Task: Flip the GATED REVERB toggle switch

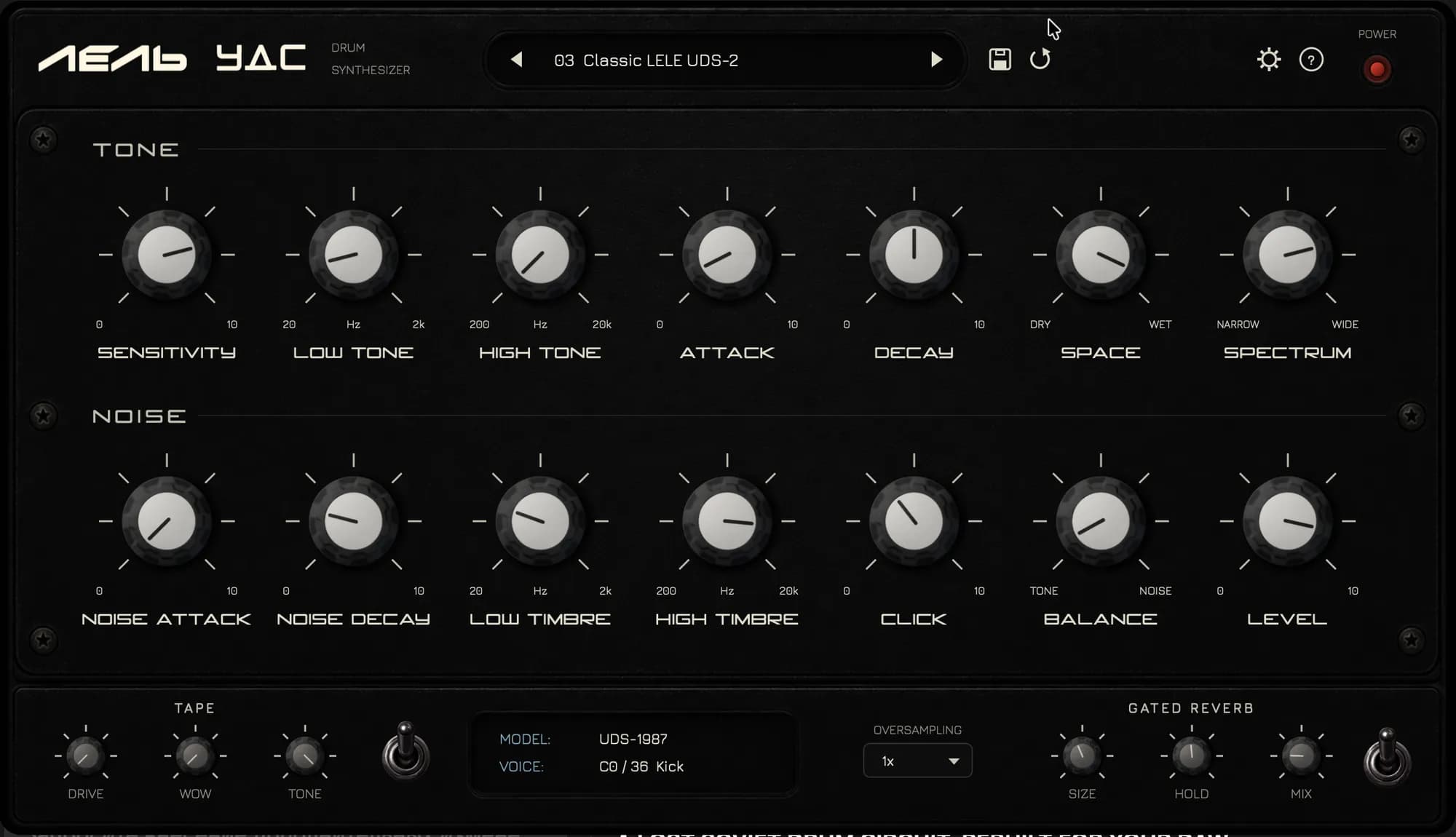Action: click(x=1387, y=756)
